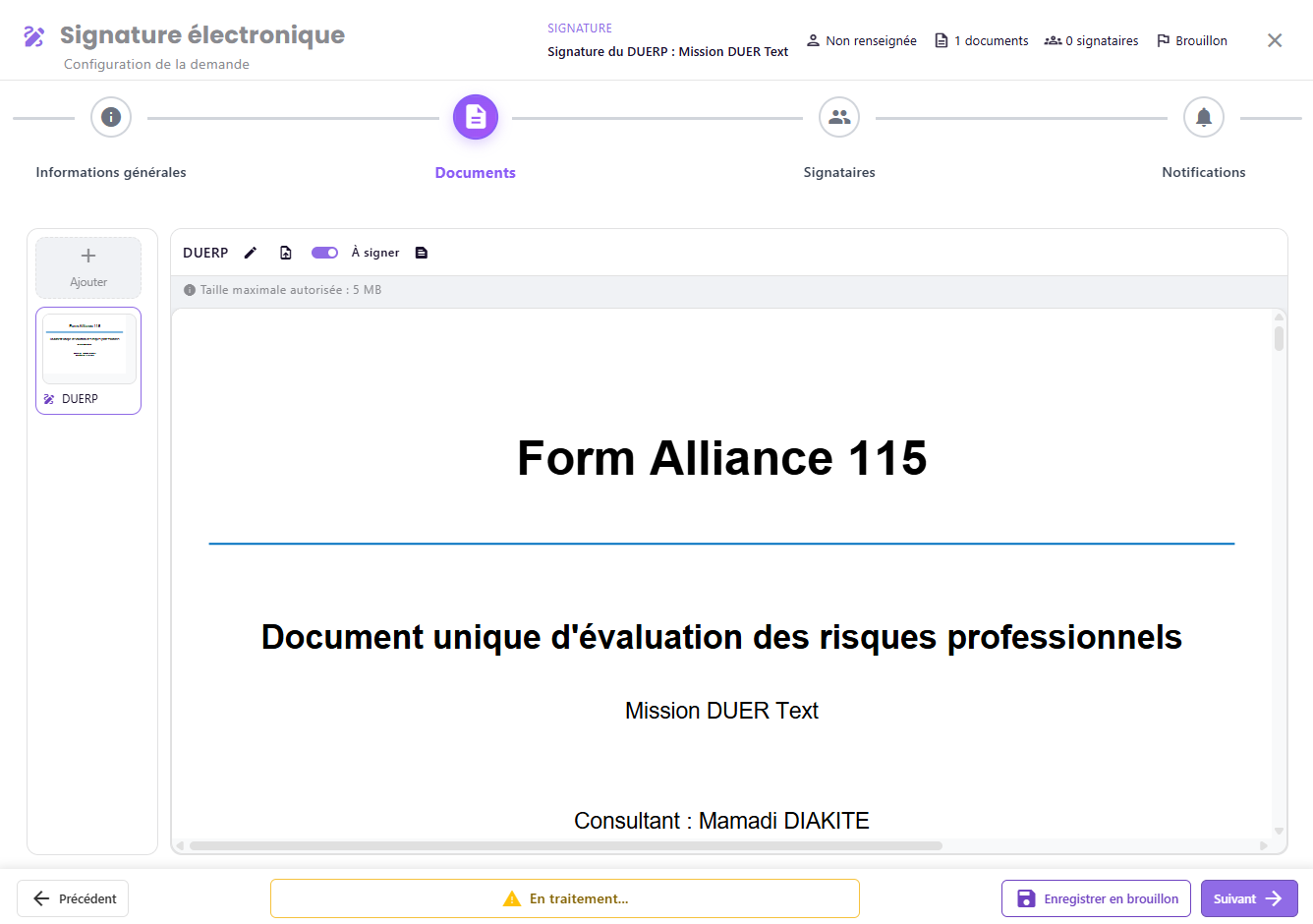Toggle the À signer switch
This screenshot has height=924, width=1313.
pos(324,253)
